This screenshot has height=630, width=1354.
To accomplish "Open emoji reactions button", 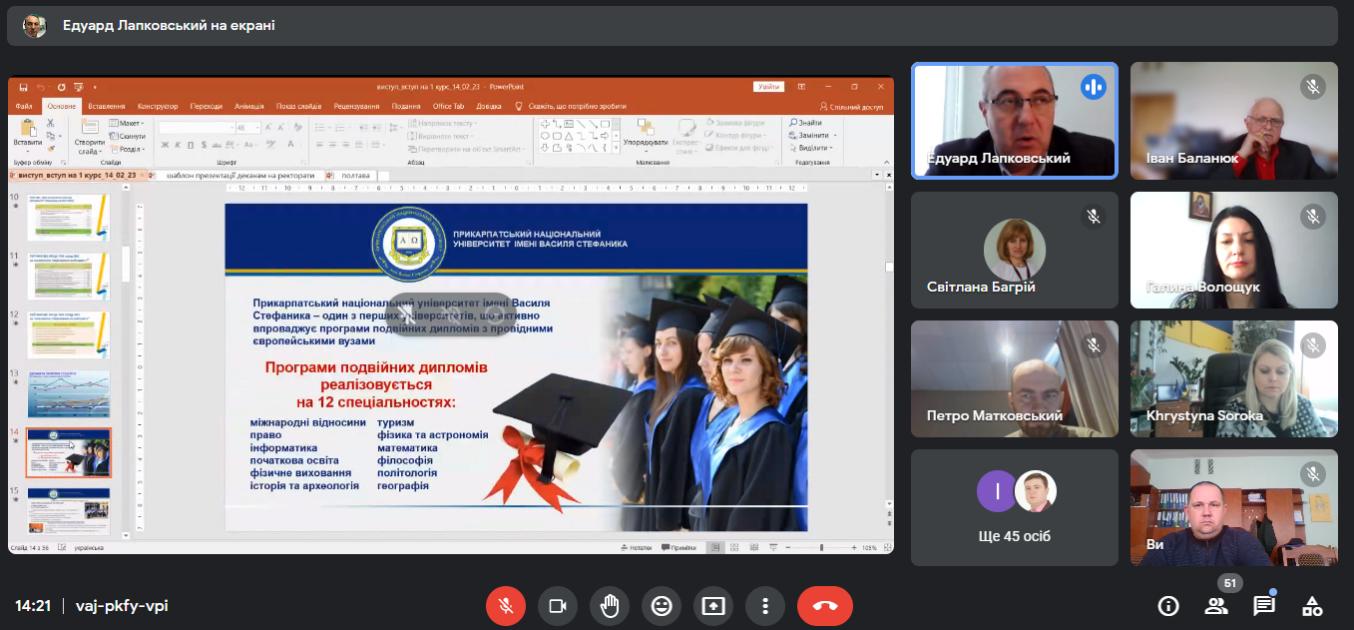I will click(661, 606).
